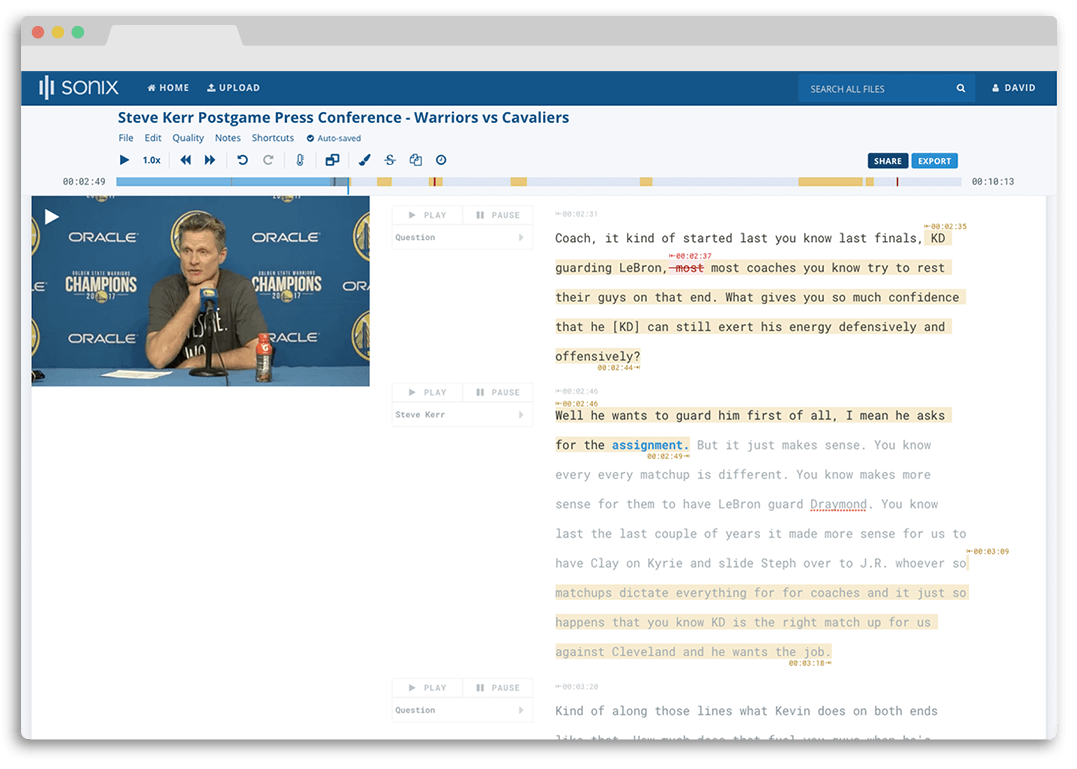Toggle the Auto-saved indicator
1077x769 pixels.
[333, 137]
